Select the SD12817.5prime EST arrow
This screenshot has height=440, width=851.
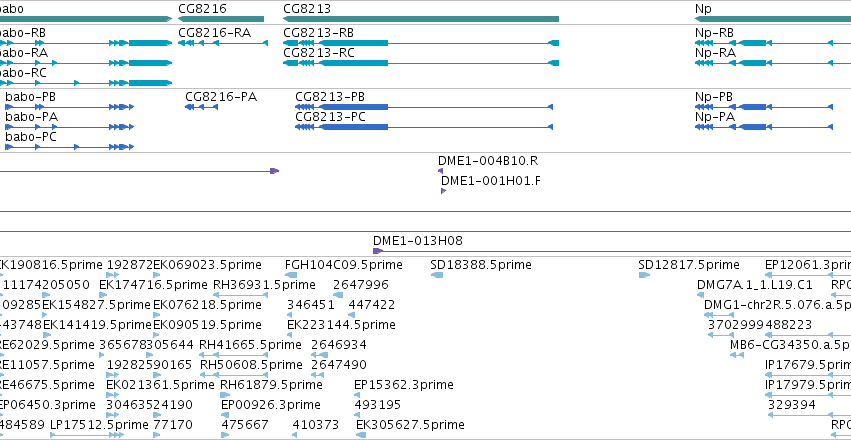tap(644, 275)
